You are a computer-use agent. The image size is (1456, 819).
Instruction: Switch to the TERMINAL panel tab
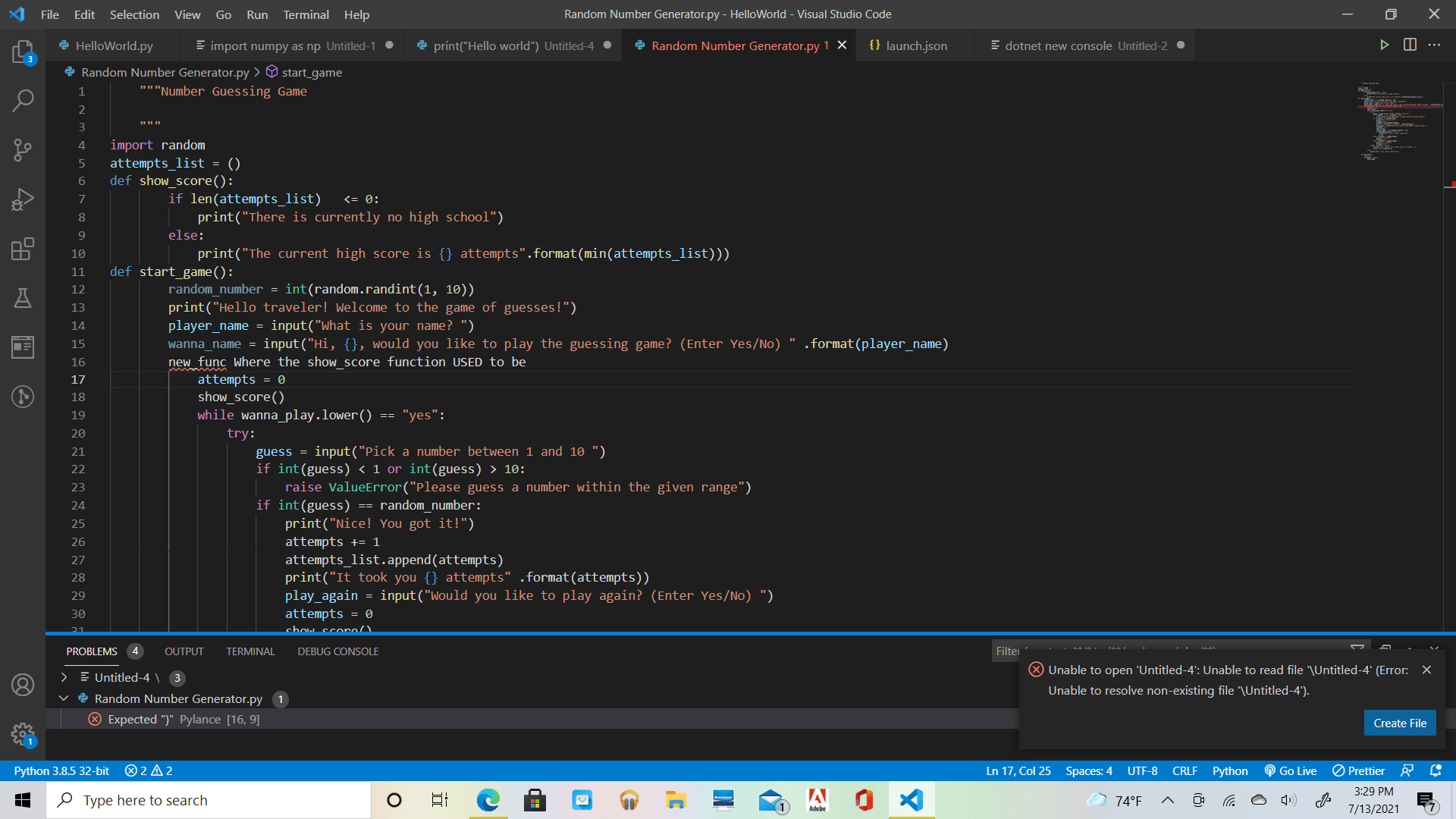(250, 651)
